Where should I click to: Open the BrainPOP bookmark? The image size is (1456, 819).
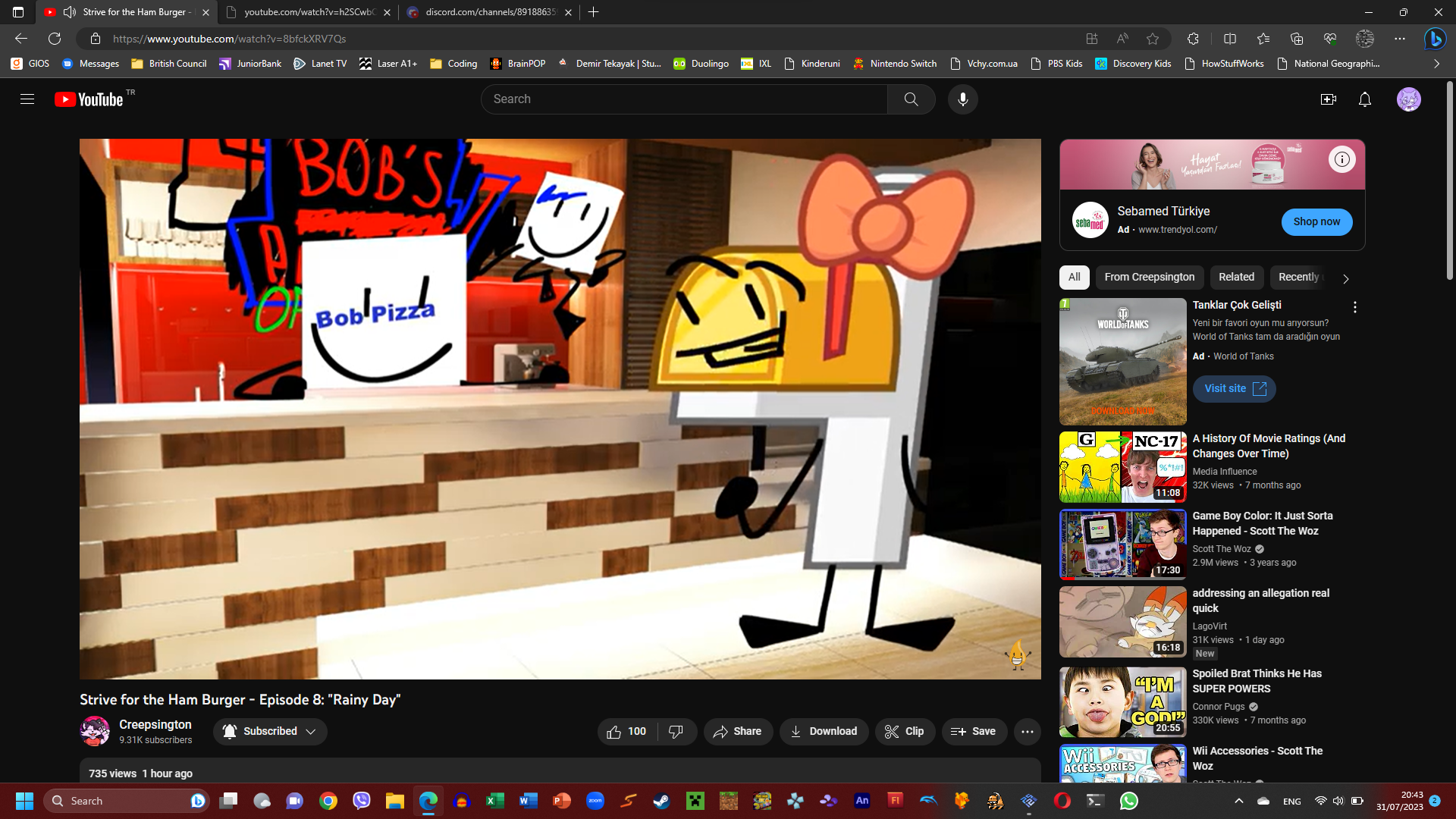[x=517, y=64]
